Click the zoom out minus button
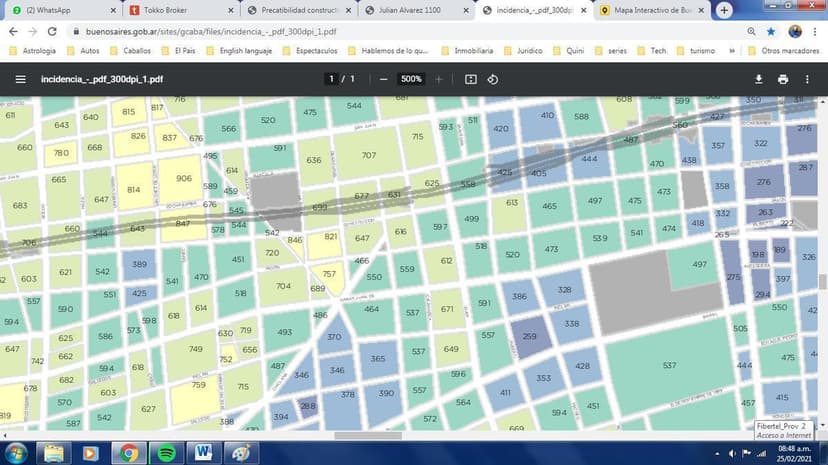The image size is (828, 465). 383,79
